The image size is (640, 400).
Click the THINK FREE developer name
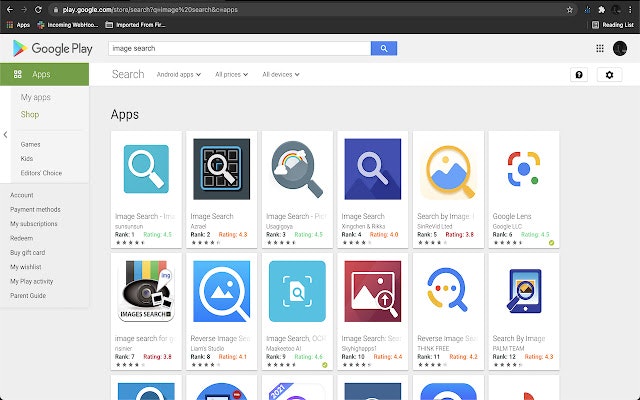point(433,348)
